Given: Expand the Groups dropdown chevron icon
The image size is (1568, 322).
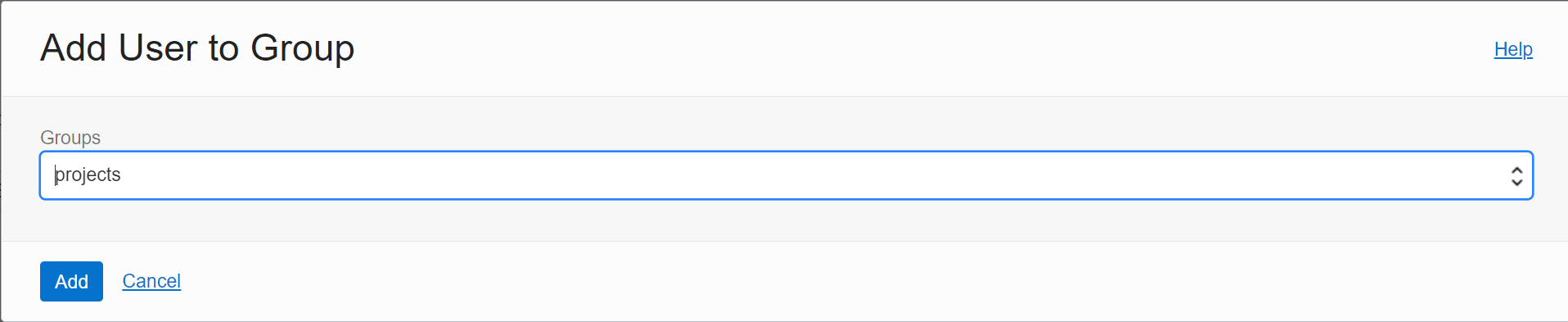Looking at the screenshot, I should (x=1516, y=175).
